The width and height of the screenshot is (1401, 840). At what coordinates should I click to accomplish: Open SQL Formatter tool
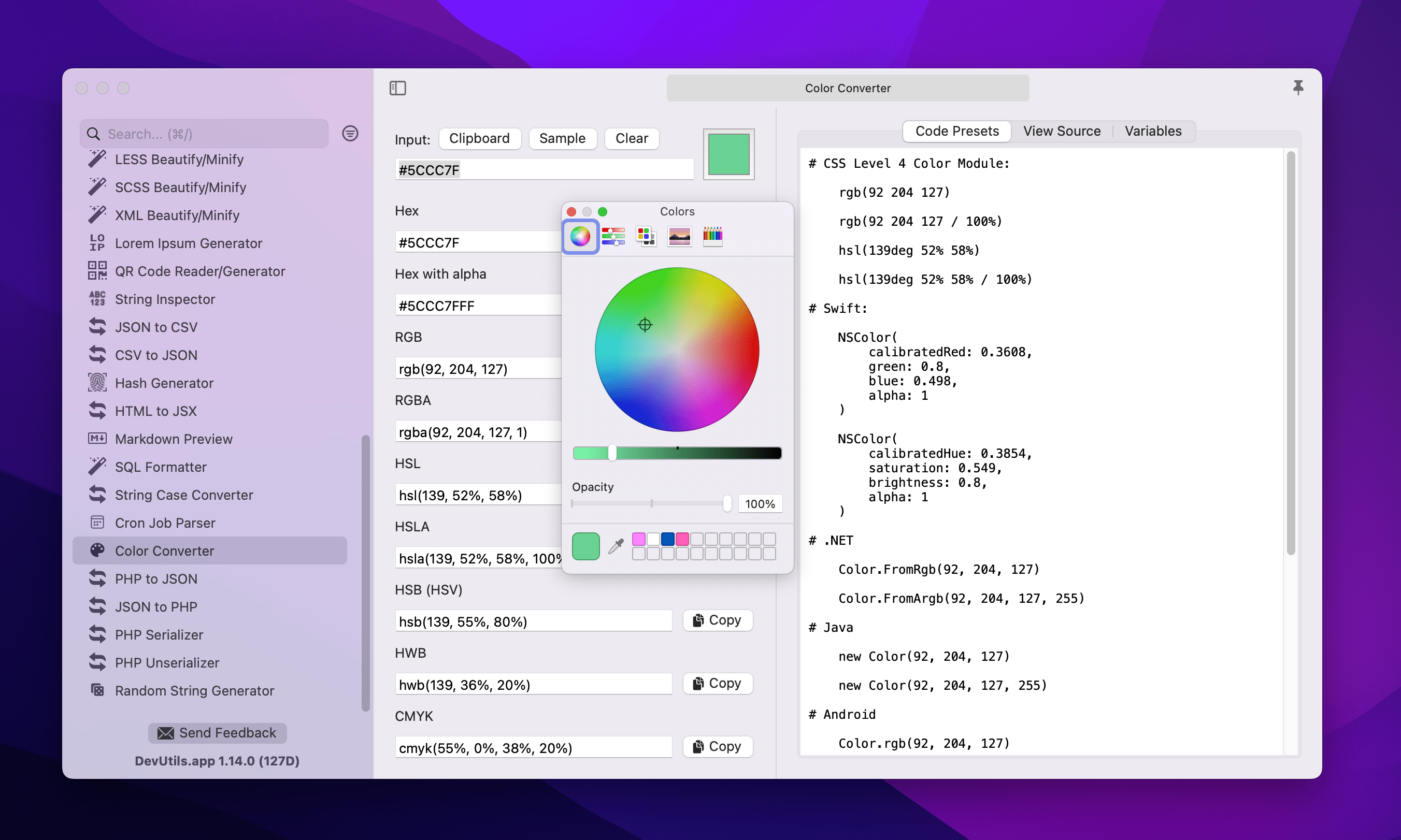pyautogui.click(x=209, y=467)
